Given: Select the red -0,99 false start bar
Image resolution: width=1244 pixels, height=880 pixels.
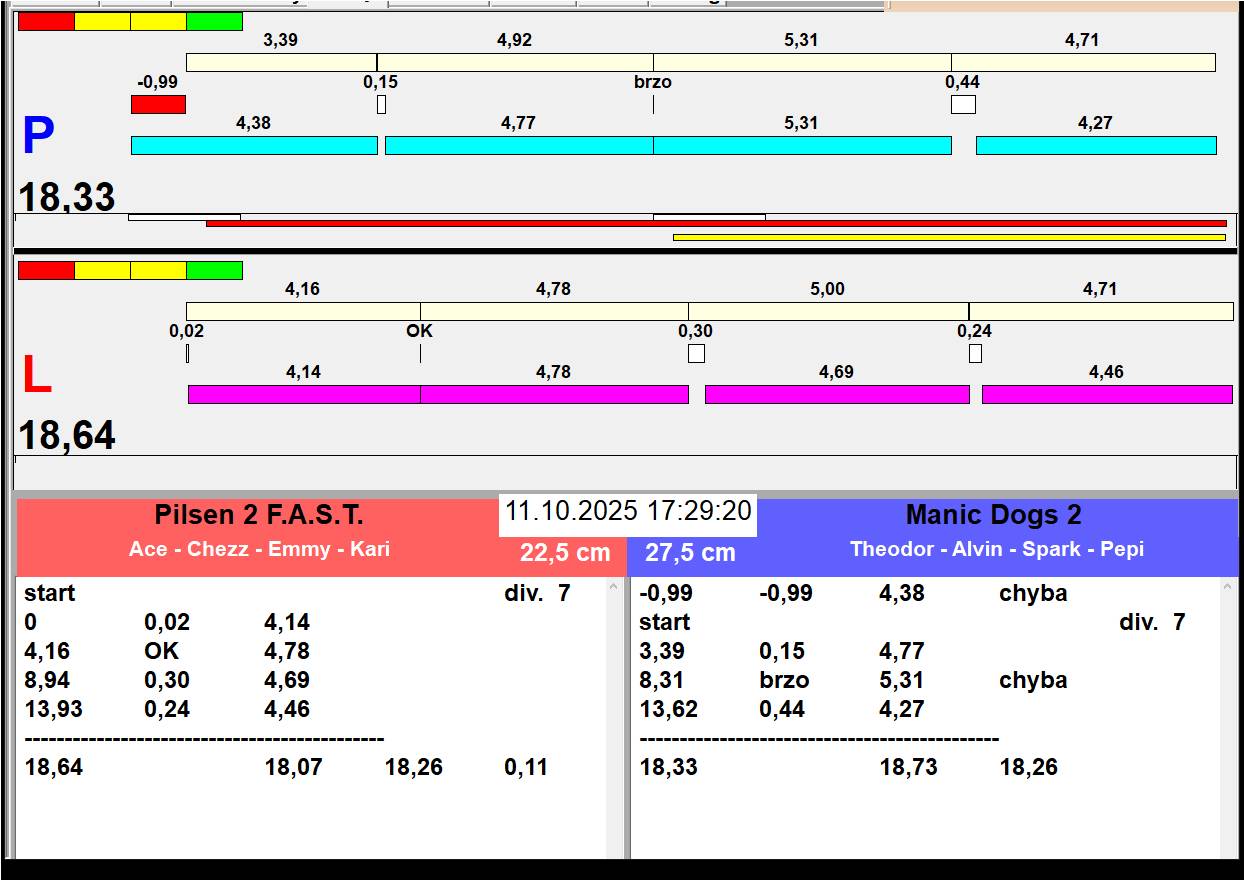Looking at the screenshot, I should pyautogui.click(x=158, y=104).
